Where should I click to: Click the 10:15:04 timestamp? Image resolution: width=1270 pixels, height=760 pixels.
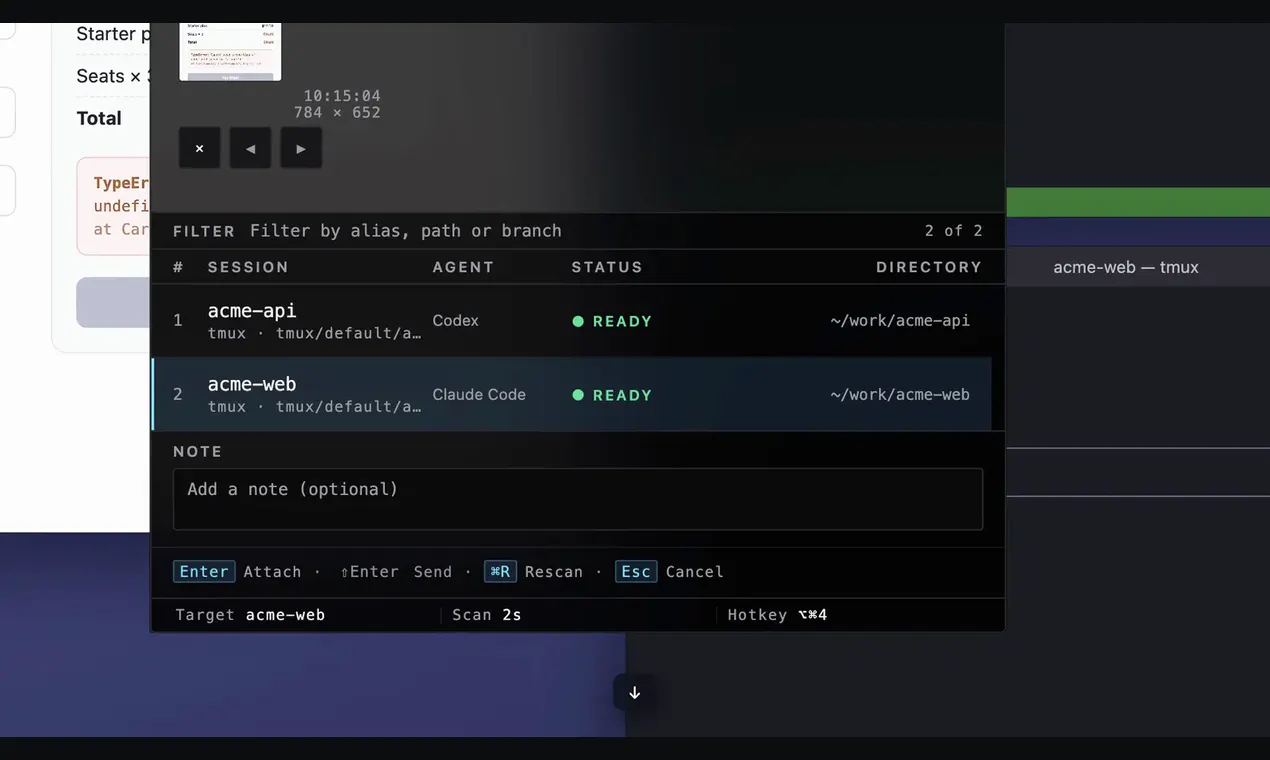tap(342, 96)
